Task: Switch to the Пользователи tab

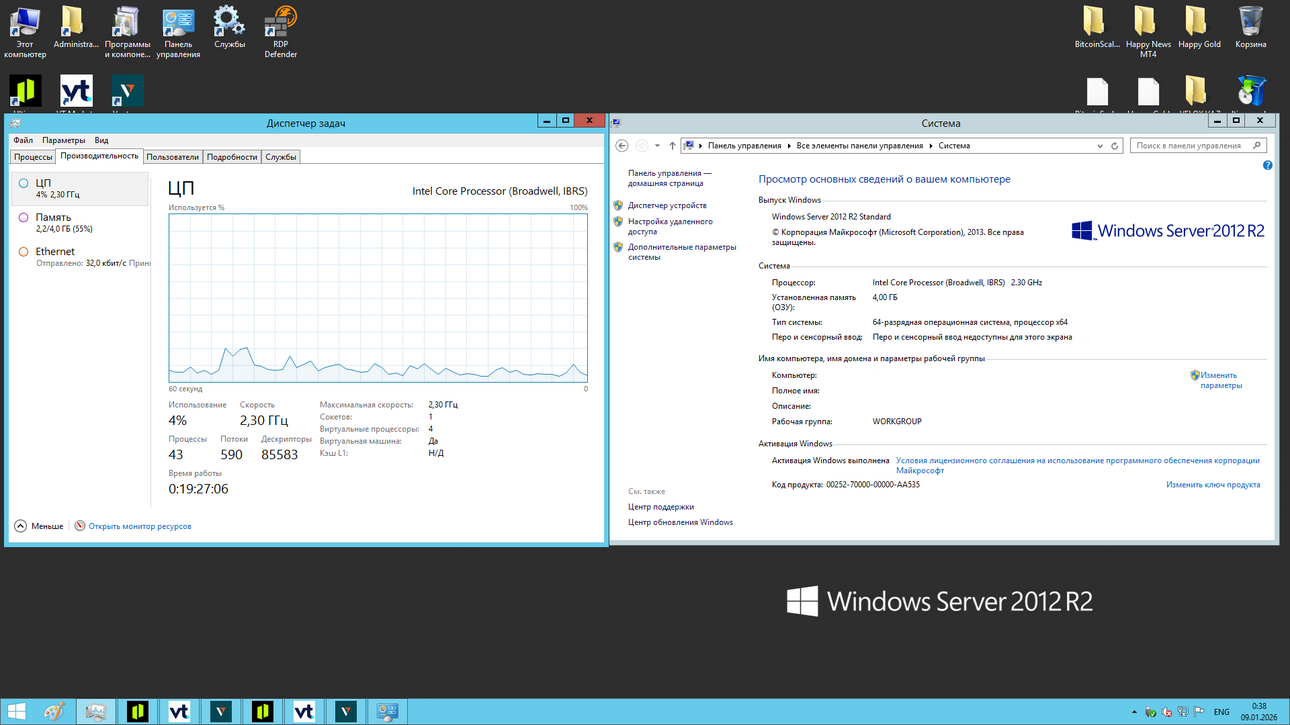Action: (173, 157)
